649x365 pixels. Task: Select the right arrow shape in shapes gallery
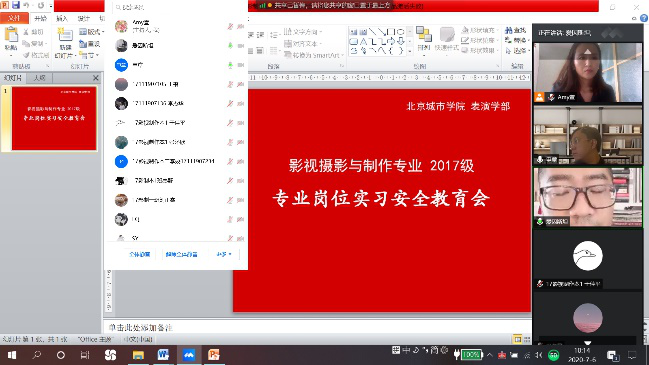[392, 41]
